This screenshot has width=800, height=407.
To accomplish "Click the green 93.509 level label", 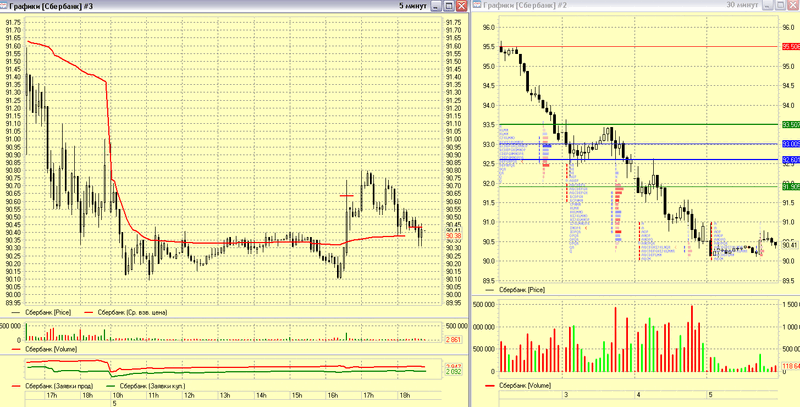I will pyautogui.click(x=791, y=124).
